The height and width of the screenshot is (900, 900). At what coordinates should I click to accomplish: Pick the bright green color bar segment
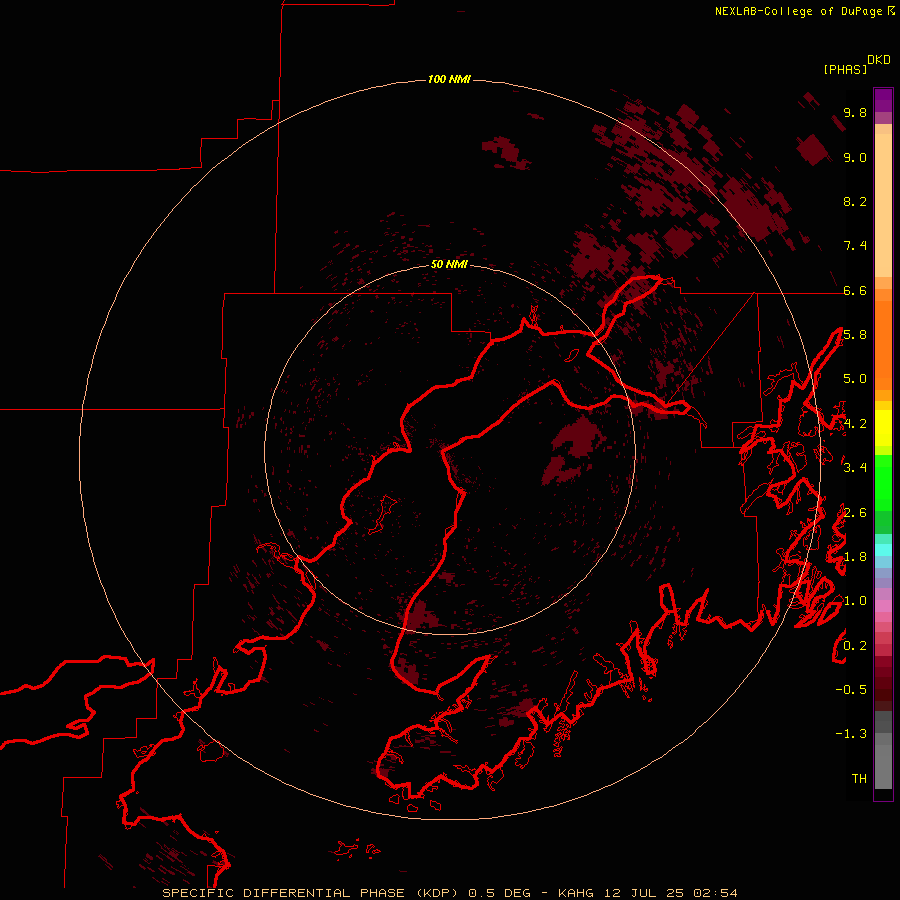pyautogui.click(x=883, y=483)
